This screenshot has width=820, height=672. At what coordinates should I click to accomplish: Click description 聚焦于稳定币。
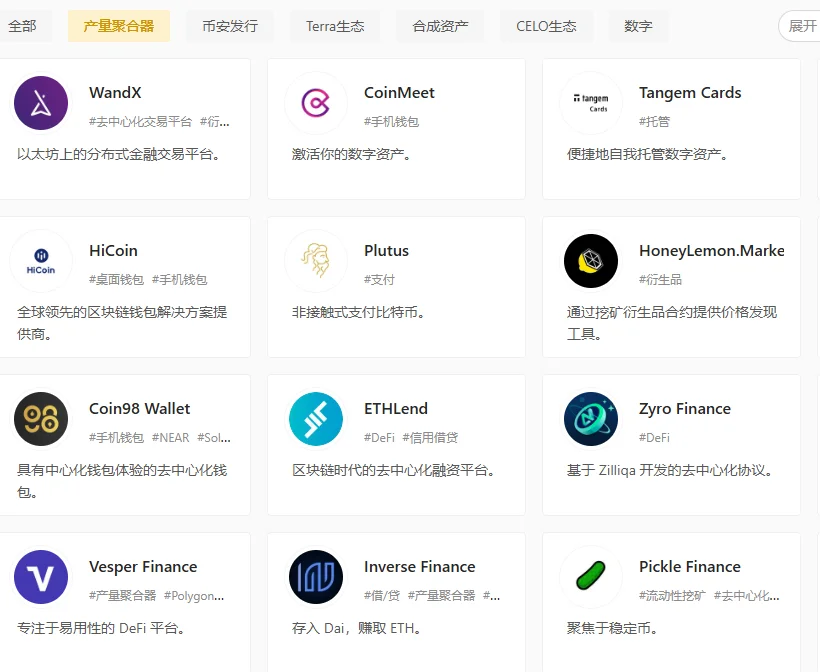612,628
